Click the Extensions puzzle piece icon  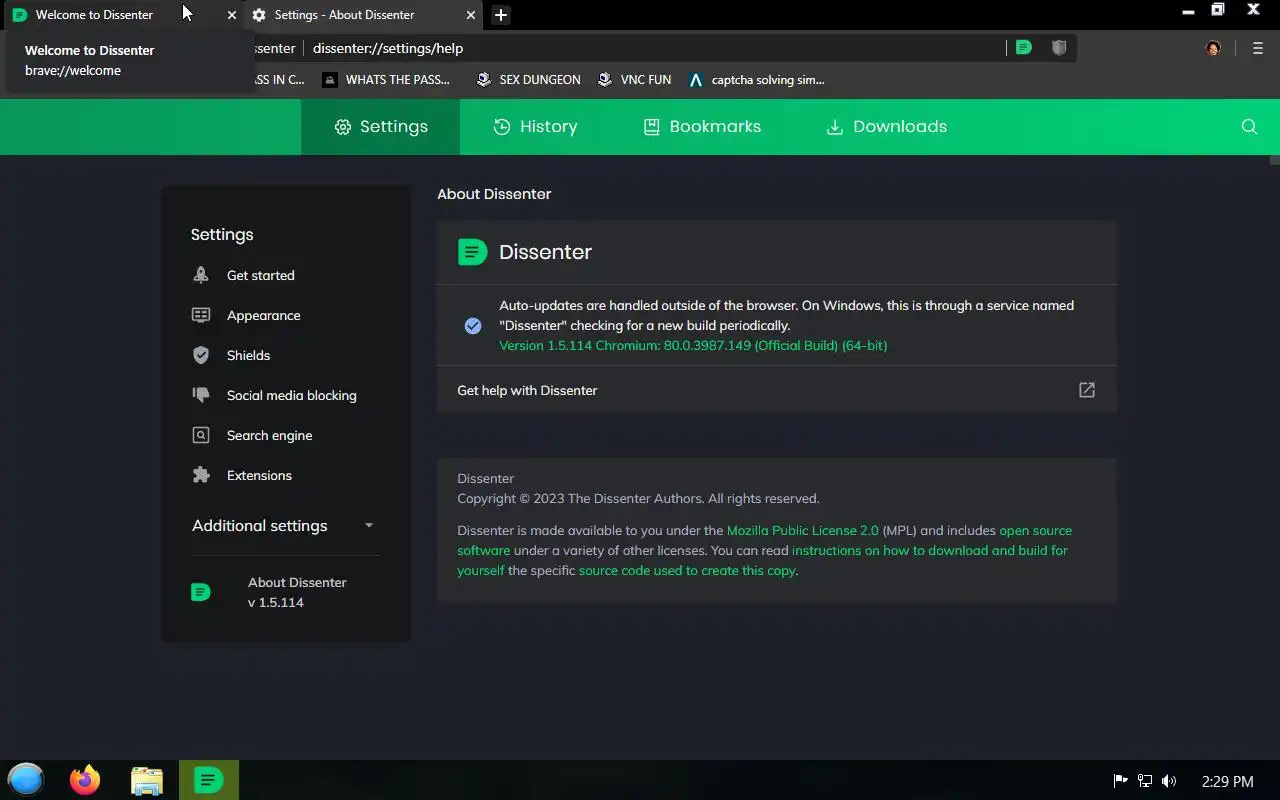coord(201,475)
